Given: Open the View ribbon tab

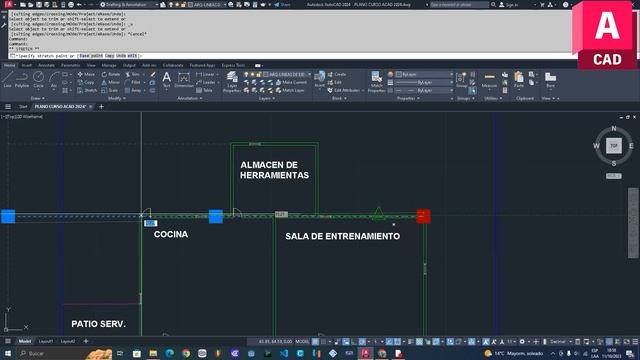Looking at the screenshot, I should (x=91, y=65).
